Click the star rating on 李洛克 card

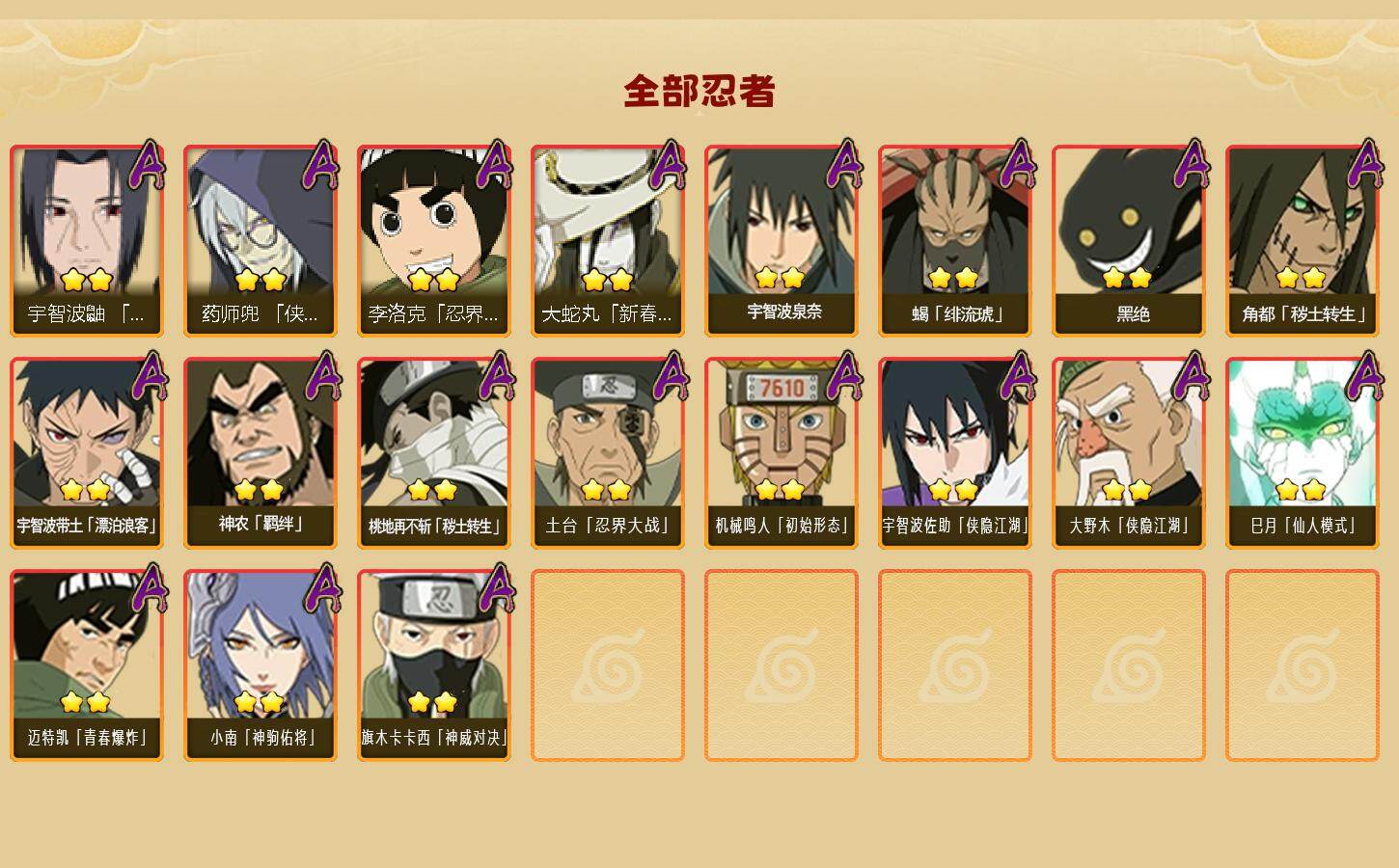(x=433, y=281)
